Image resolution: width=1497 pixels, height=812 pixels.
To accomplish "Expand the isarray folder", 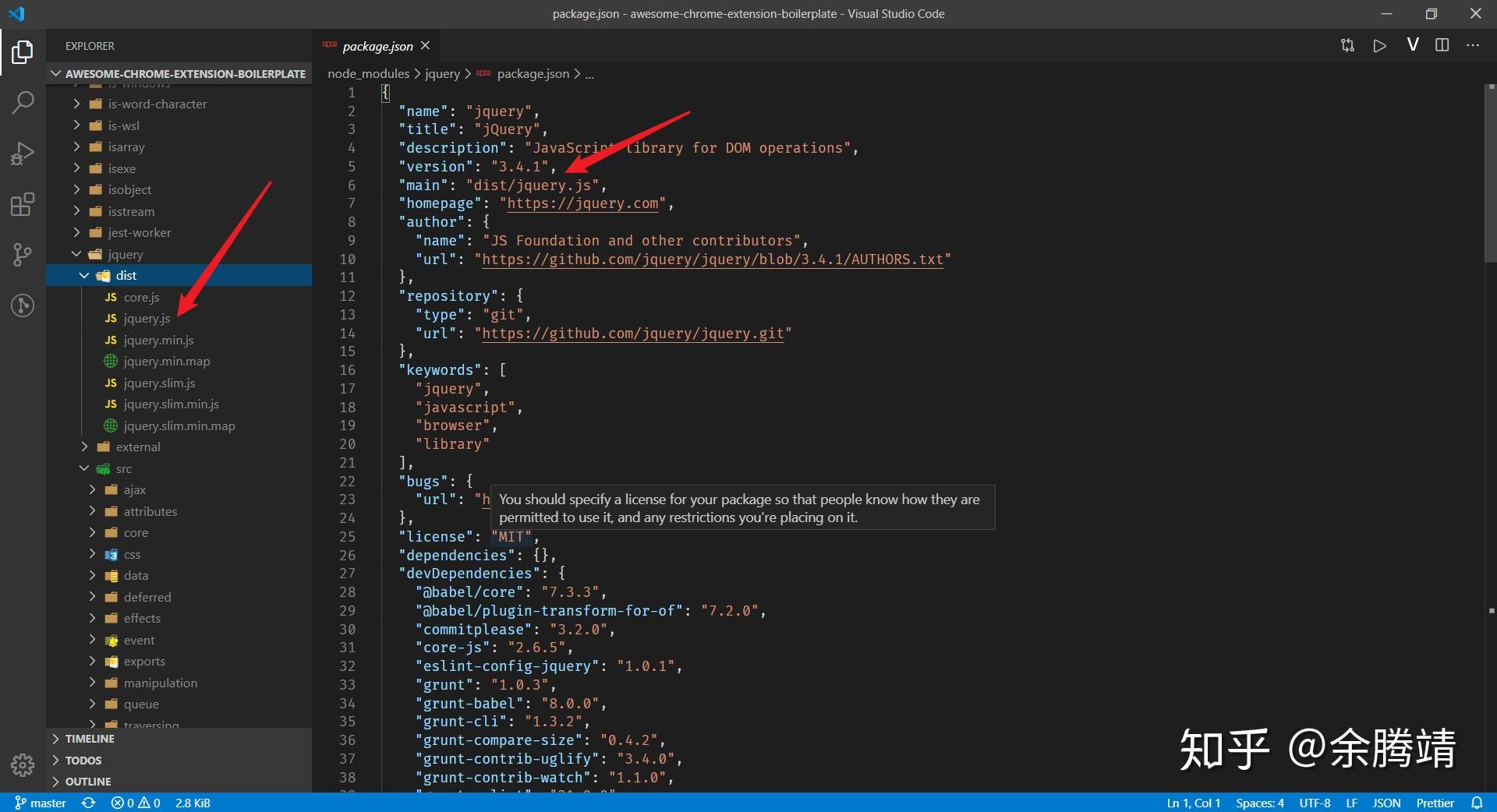I will click(x=179, y=147).
